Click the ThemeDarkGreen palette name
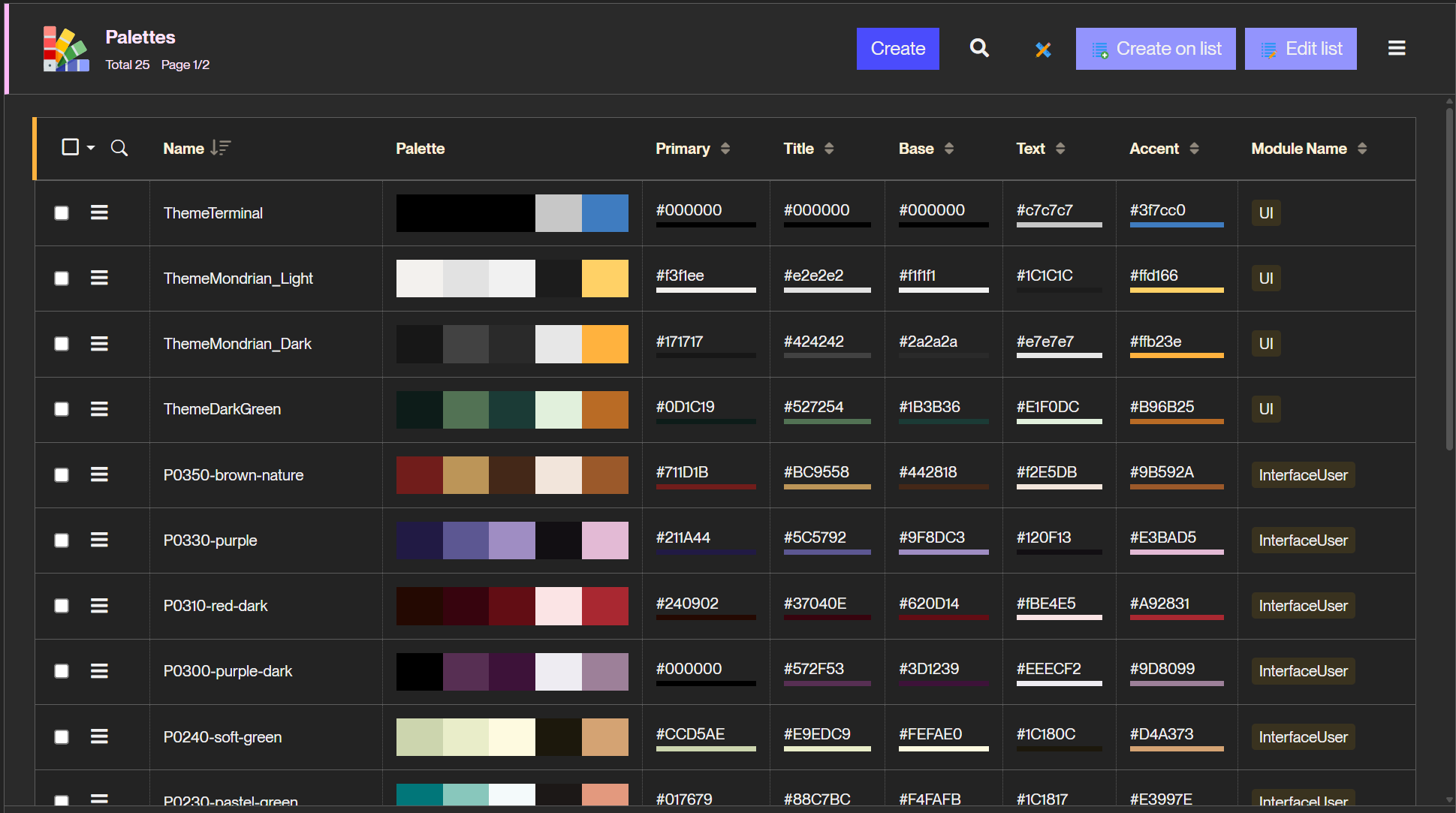Viewport: 1456px width, 813px height. [x=222, y=409]
